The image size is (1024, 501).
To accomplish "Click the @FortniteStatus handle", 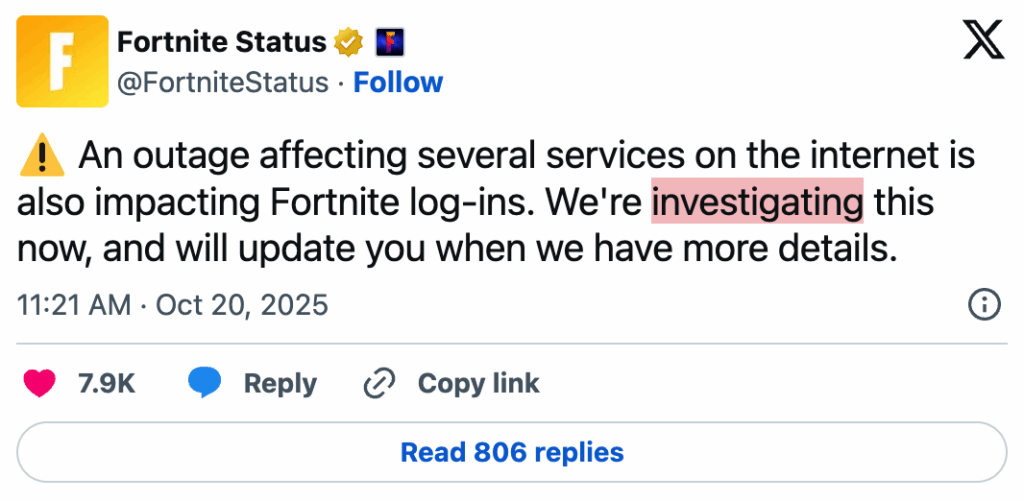I will click(x=222, y=82).
